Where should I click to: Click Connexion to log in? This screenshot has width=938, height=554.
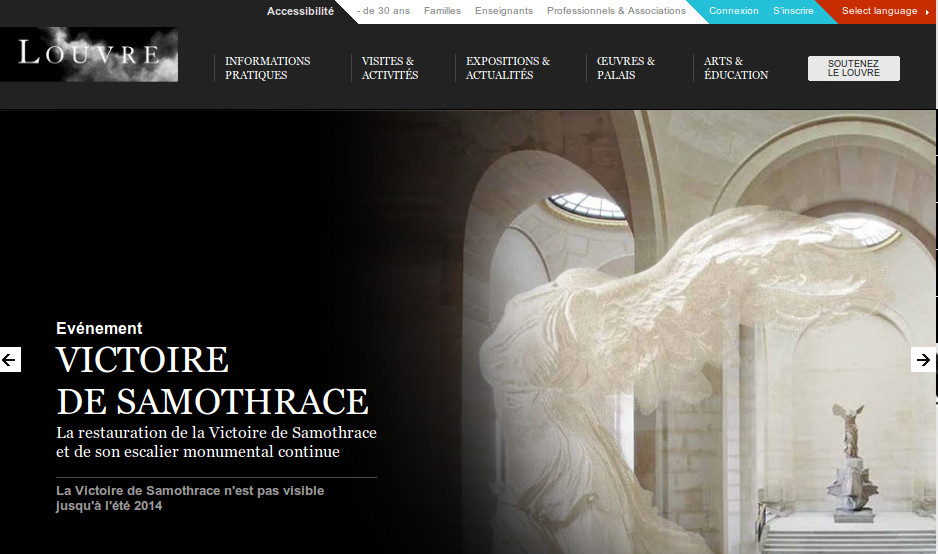point(733,11)
